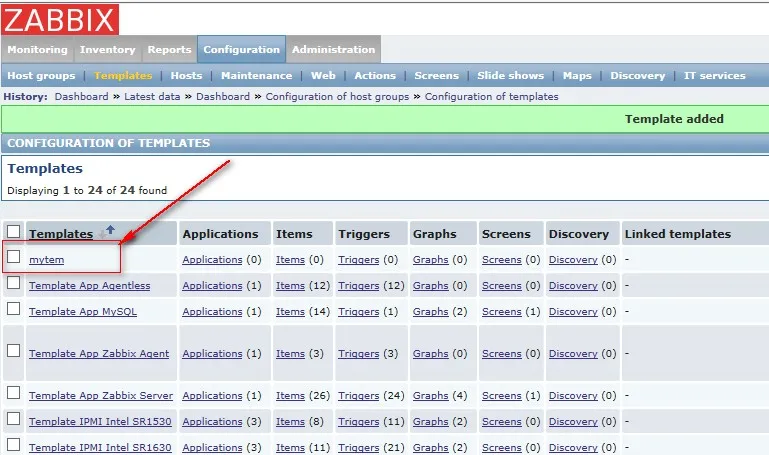Tick the checkbox for Template IPMI Intel SR1630
The image size is (769, 455).
(14, 445)
